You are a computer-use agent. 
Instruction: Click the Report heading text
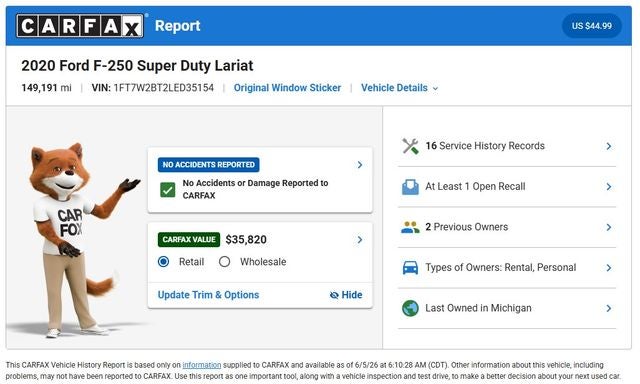pos(178,26)
